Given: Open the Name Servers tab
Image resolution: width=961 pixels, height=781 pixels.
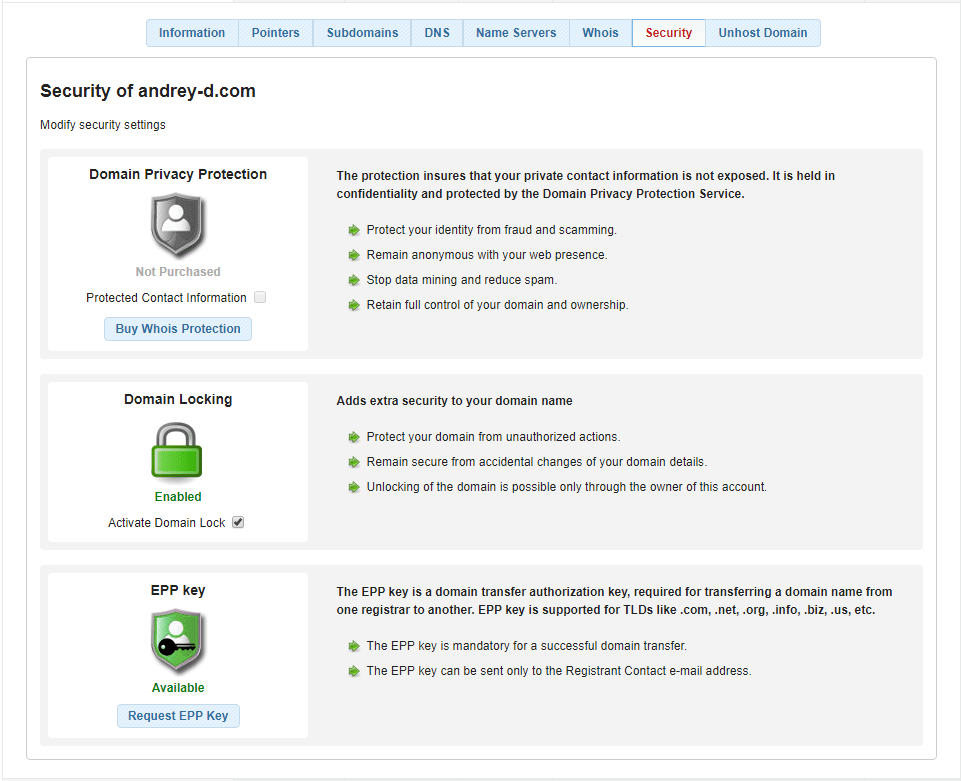Looking at the screenshot, I should point(516,33).
